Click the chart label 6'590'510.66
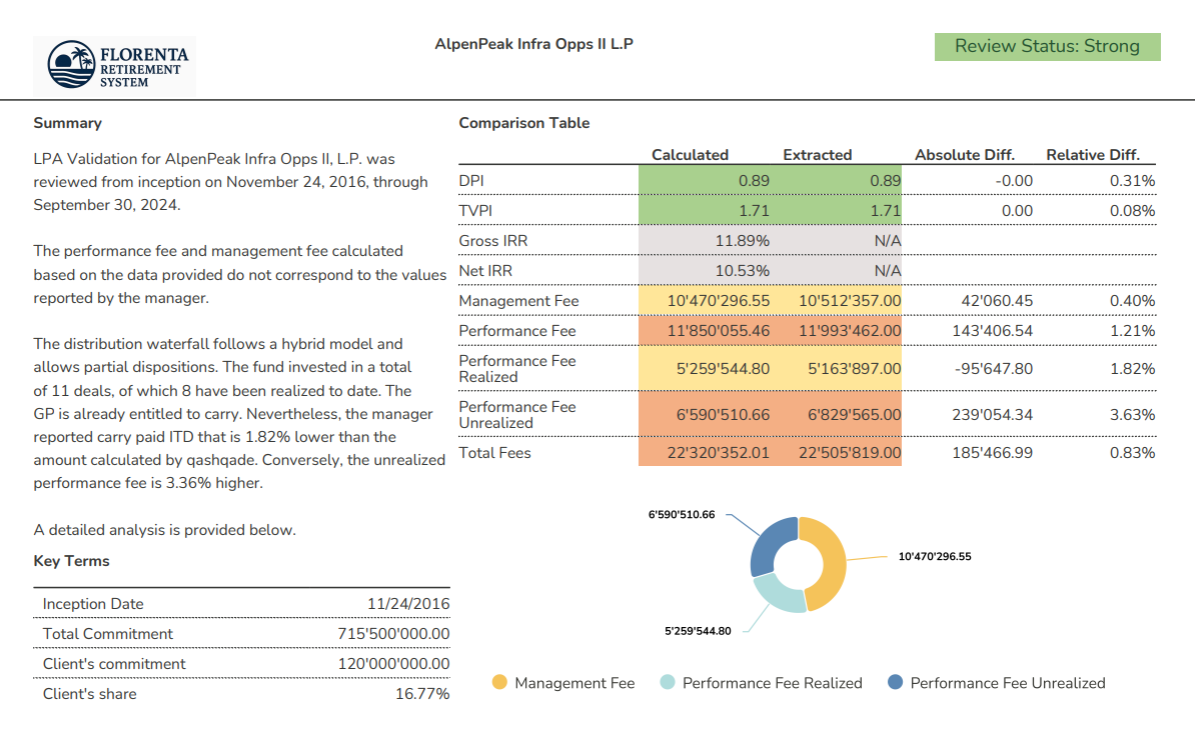Image resolution: width=1195 pixels, height=733 pixels. coord(681,514)
